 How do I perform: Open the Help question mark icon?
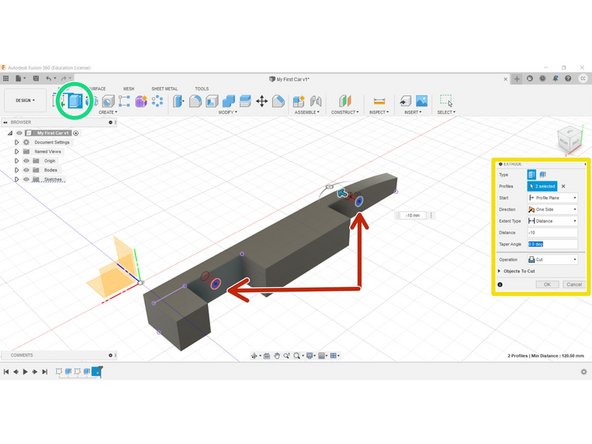(x=568, y=79)
